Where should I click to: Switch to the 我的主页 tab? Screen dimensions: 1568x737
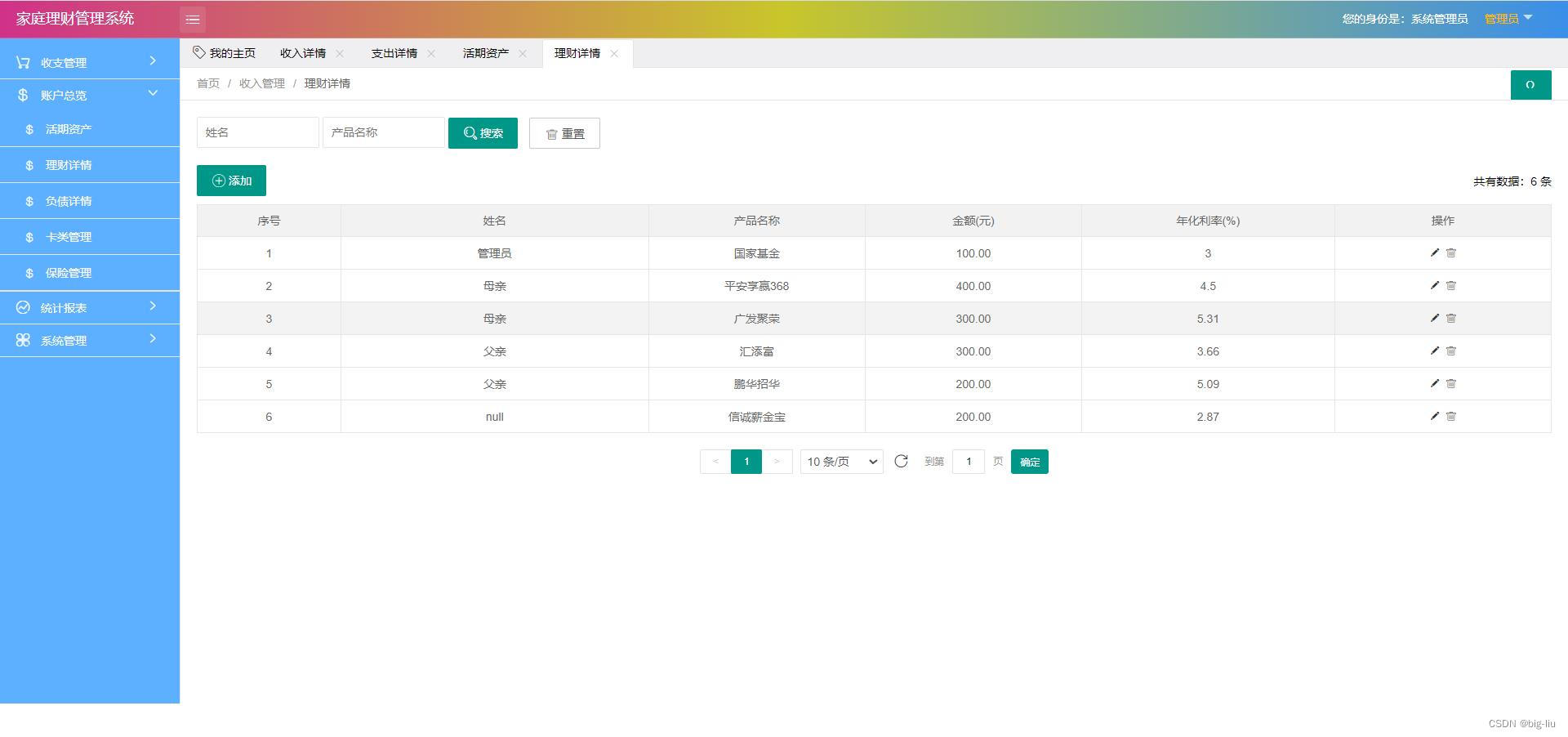coord(225,53)
